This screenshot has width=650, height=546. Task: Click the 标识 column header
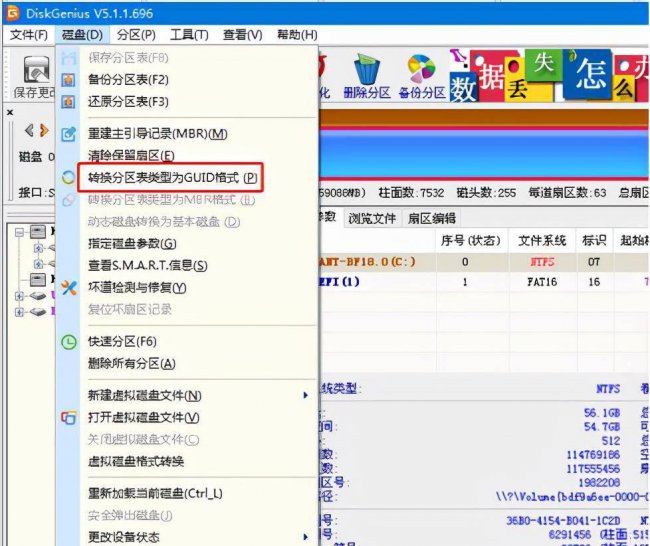click(594, 240)
